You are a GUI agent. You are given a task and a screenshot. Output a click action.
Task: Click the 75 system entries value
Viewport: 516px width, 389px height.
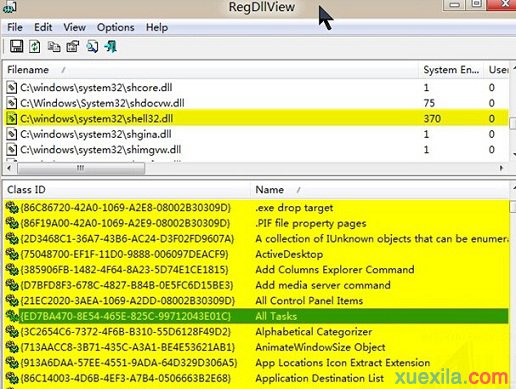[429, 103]
